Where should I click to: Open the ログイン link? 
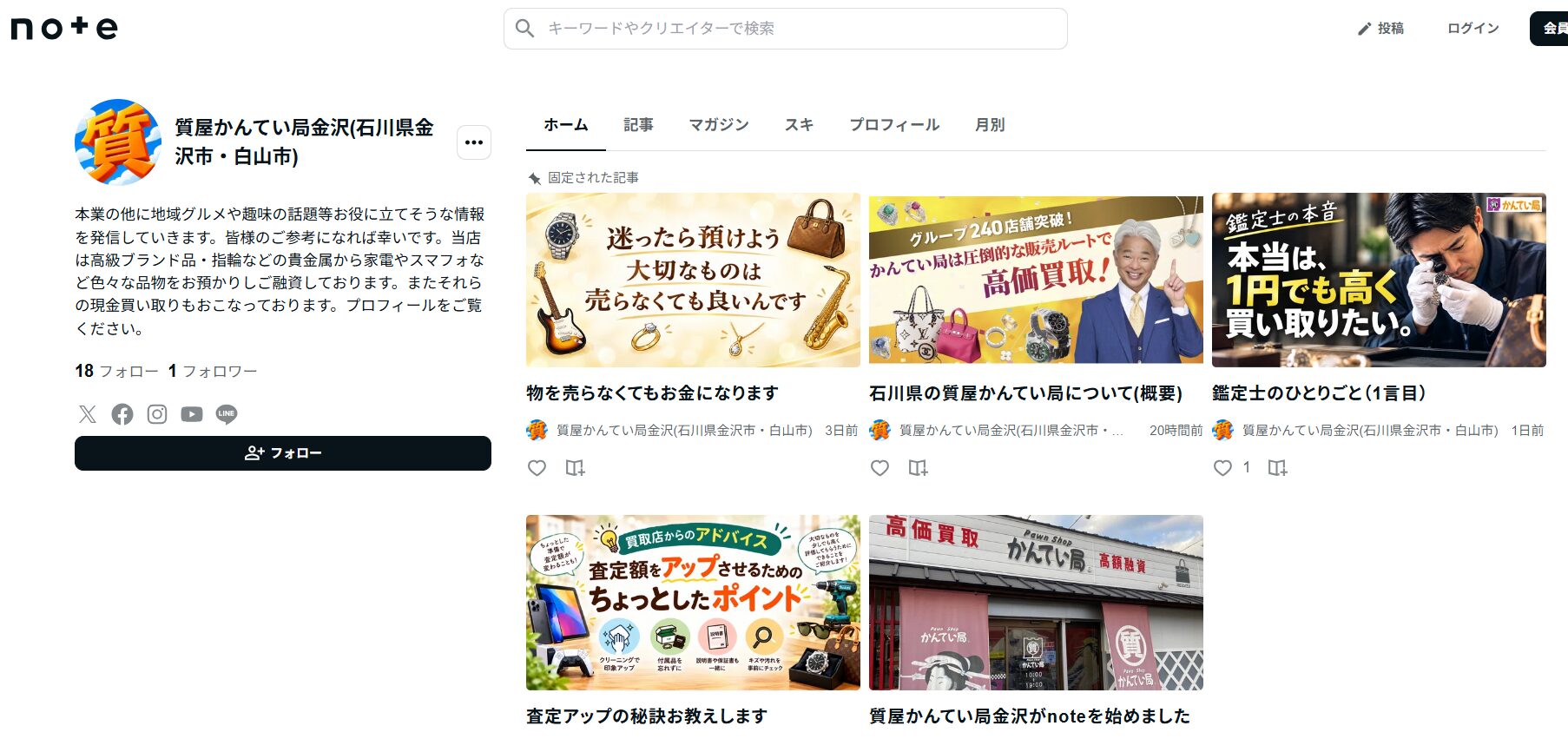tap(1472, 29)
